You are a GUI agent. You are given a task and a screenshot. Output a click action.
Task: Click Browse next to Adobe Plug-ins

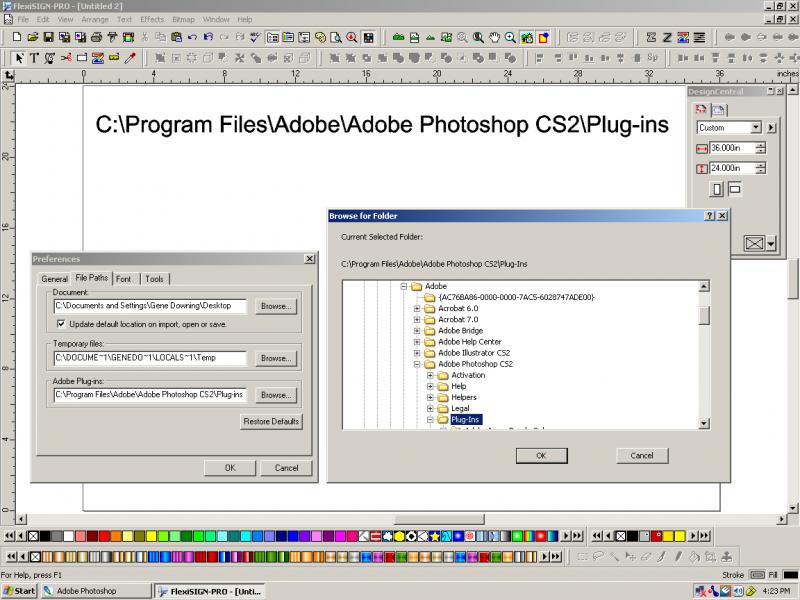(276, 395)
